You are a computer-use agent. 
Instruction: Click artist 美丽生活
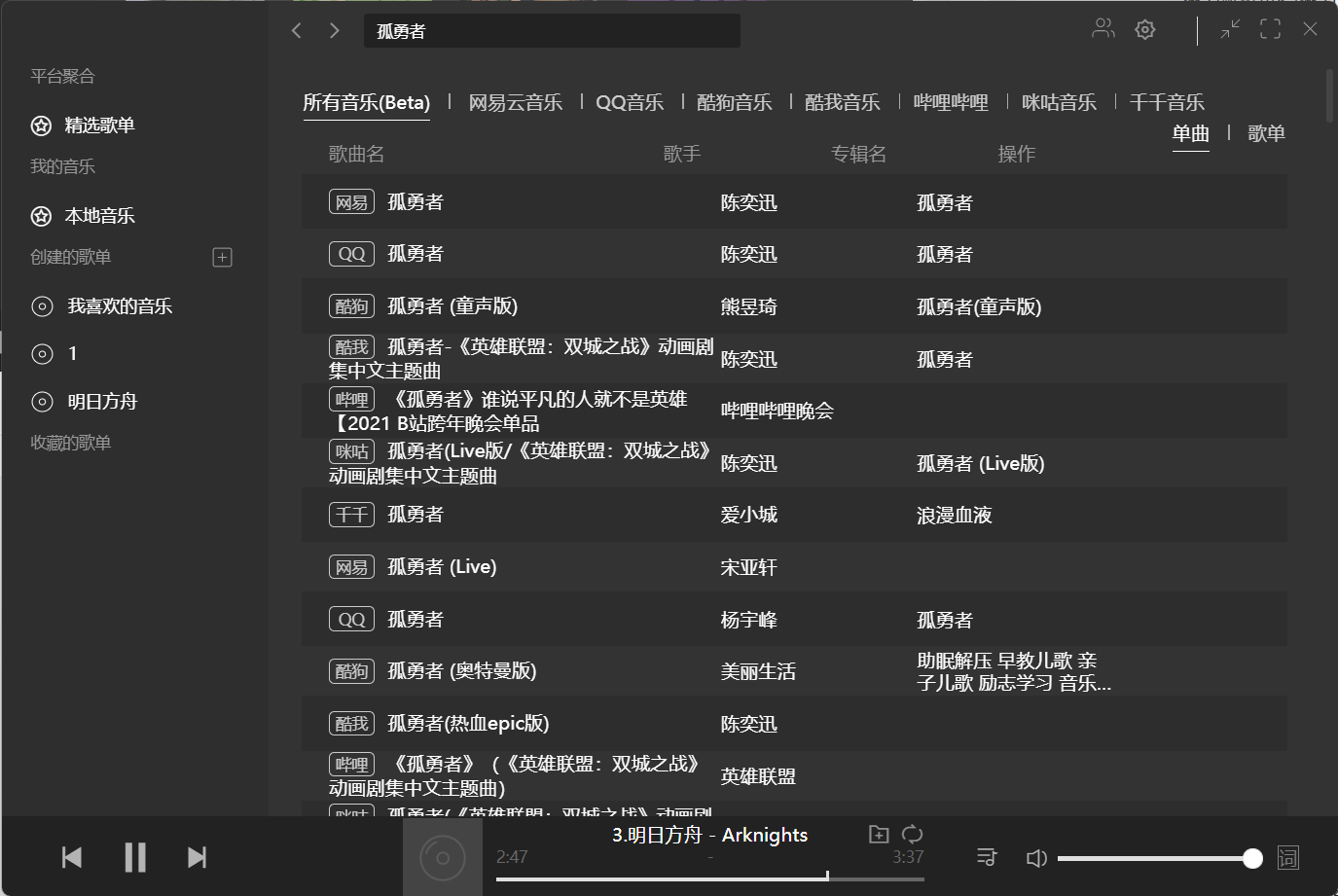[758, 672]
